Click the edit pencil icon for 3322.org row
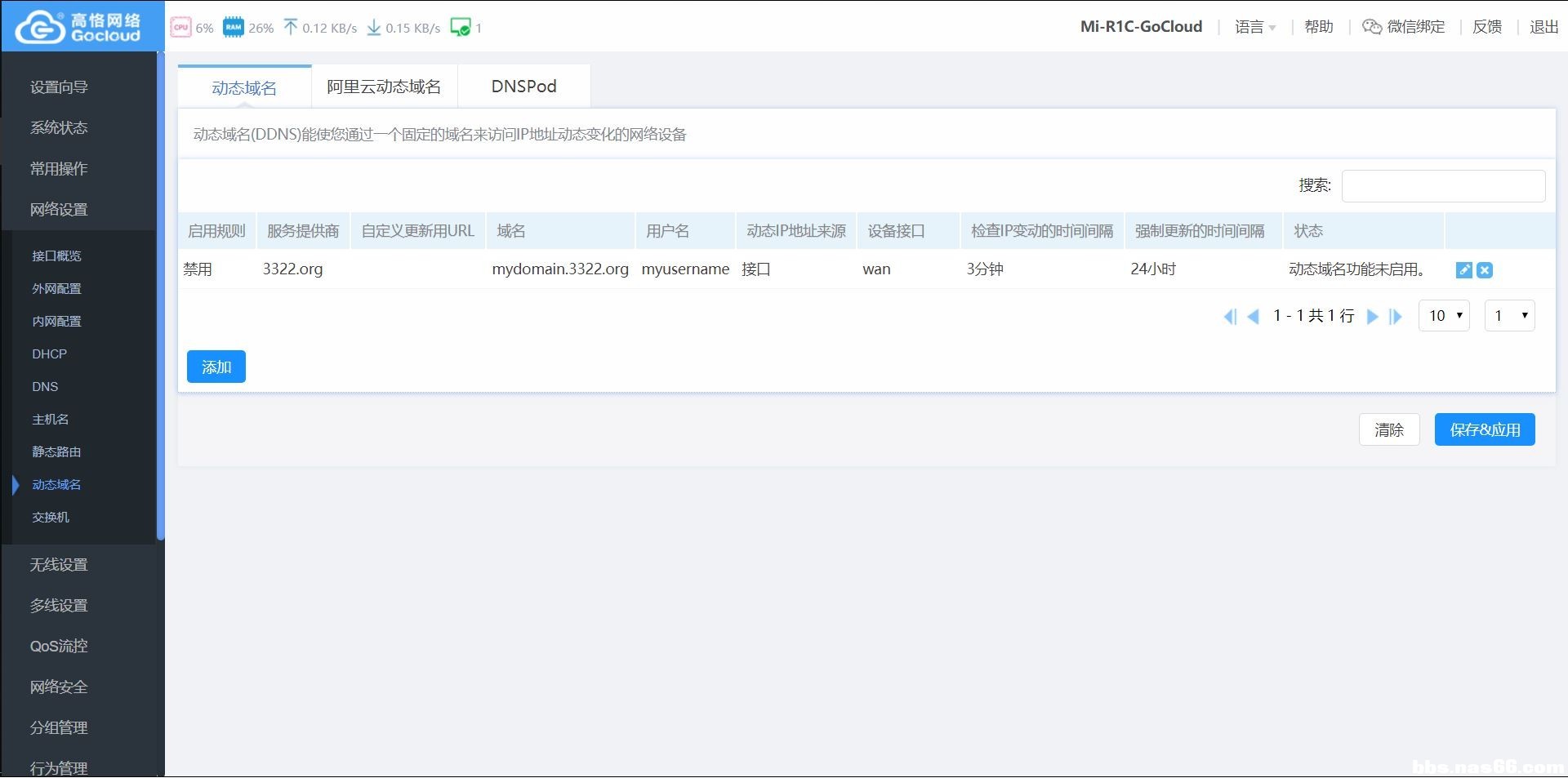The height and width of the screenshot is (778, 1568). 1463,270
